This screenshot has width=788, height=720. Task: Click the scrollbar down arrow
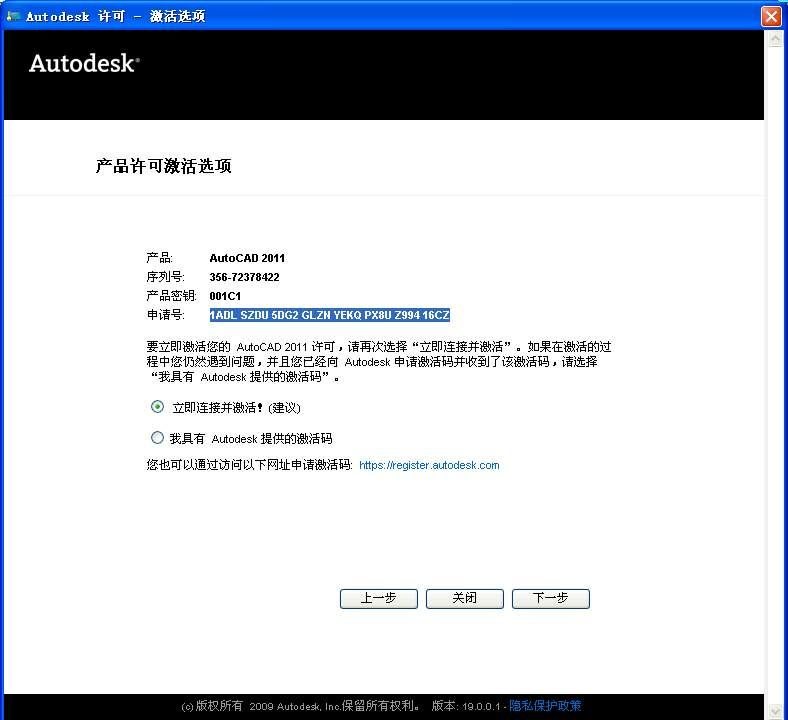(x=774, y=710)
